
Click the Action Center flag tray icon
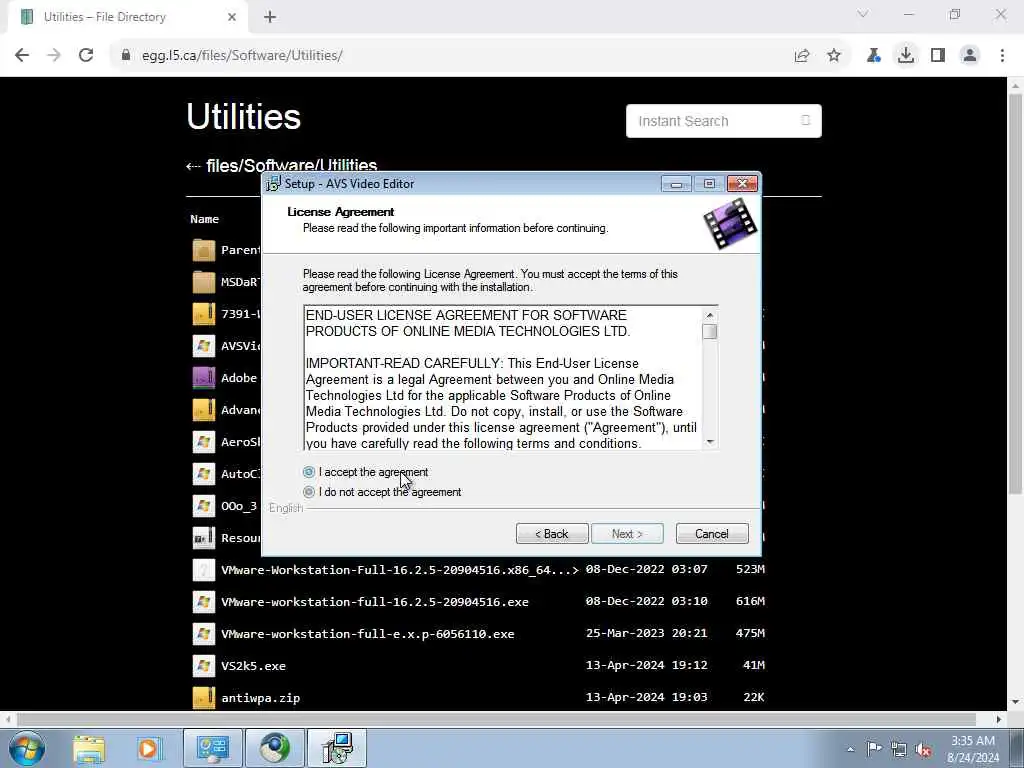pos(873,749)
